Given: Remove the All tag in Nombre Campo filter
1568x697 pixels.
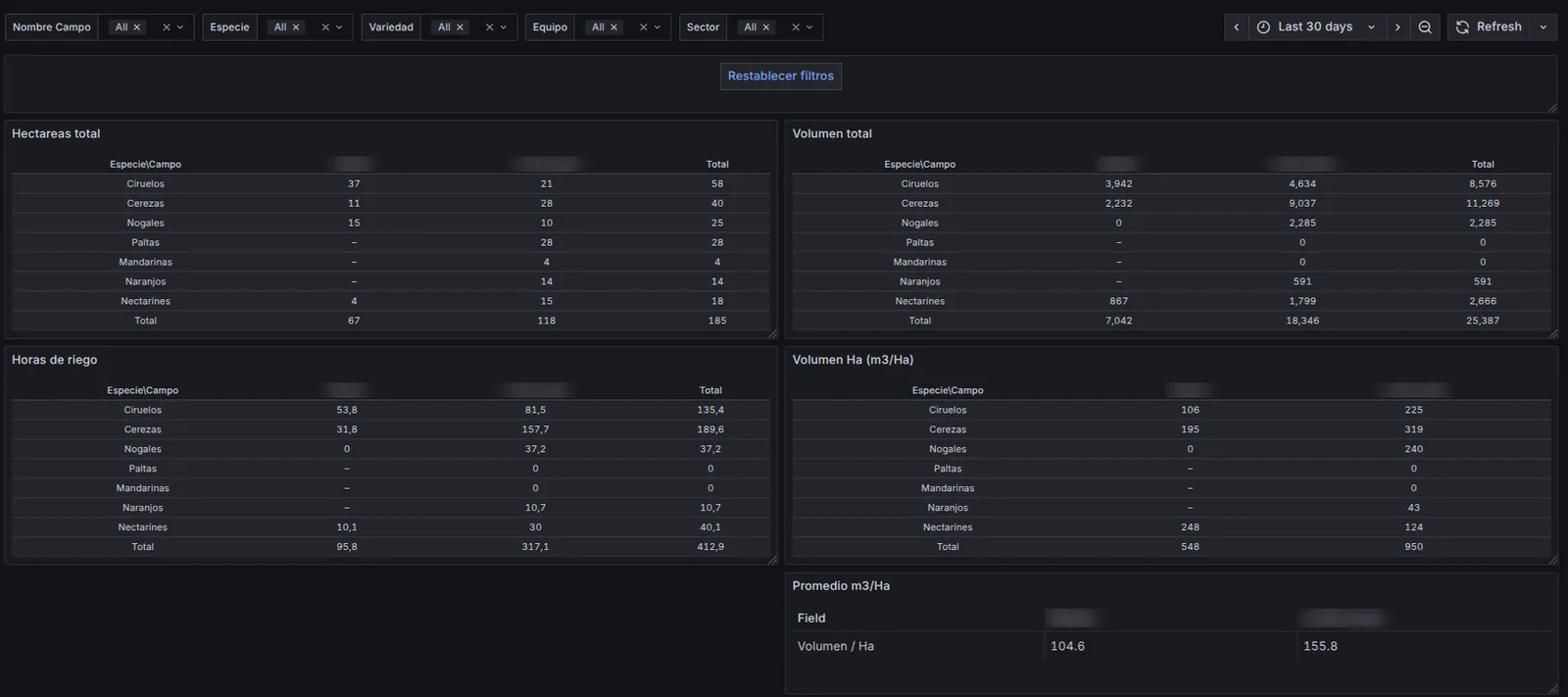Looking at the screenshot, I should pyautogui.click(x=137, y=27).
